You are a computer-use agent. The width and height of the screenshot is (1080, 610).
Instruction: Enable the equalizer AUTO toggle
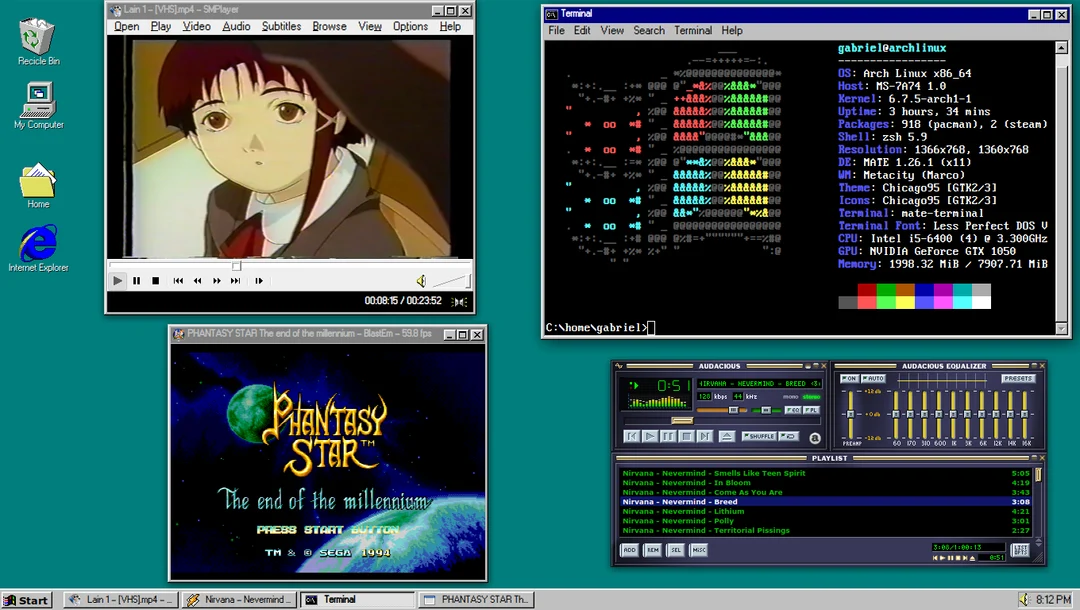pos(873,379)
